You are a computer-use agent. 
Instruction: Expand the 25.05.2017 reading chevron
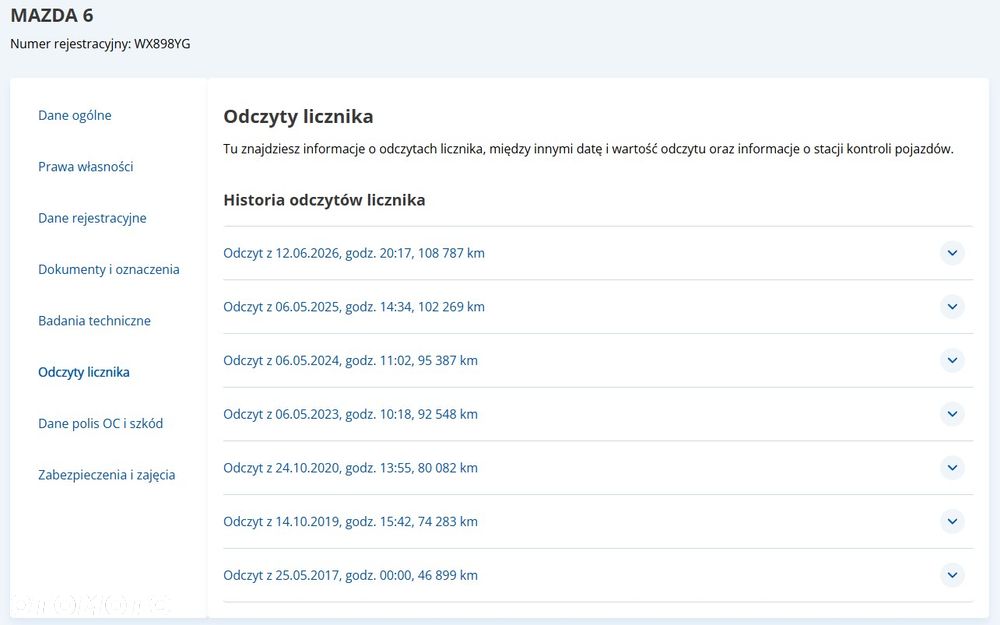[x=952, y=575]
